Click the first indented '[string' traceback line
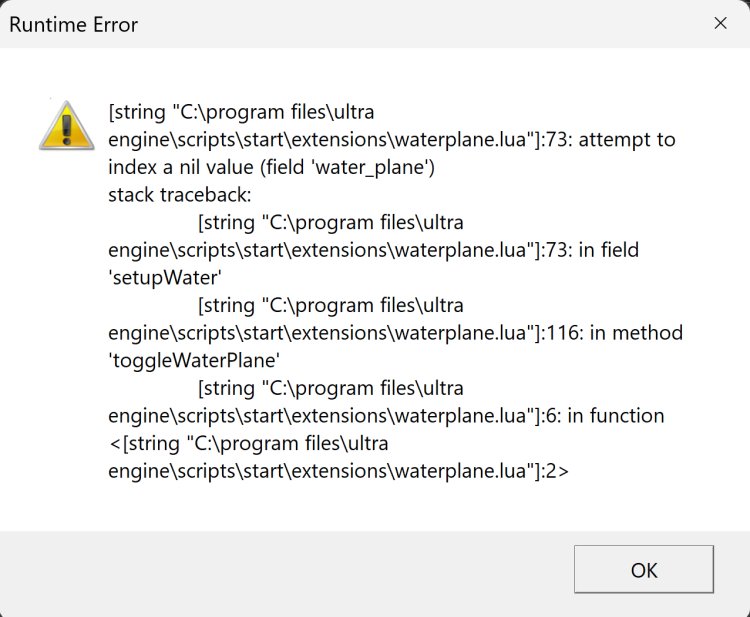 tap(331, 222)
